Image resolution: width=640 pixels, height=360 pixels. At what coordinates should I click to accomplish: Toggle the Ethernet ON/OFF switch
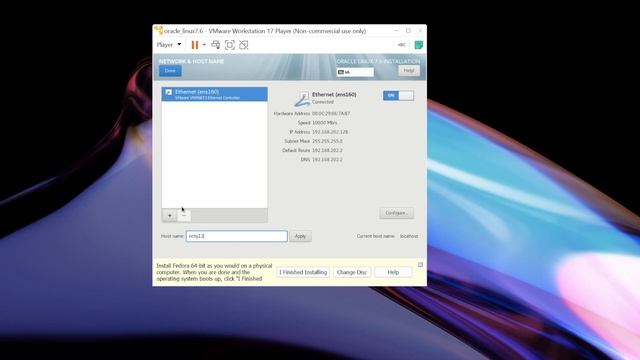(398, 96)
